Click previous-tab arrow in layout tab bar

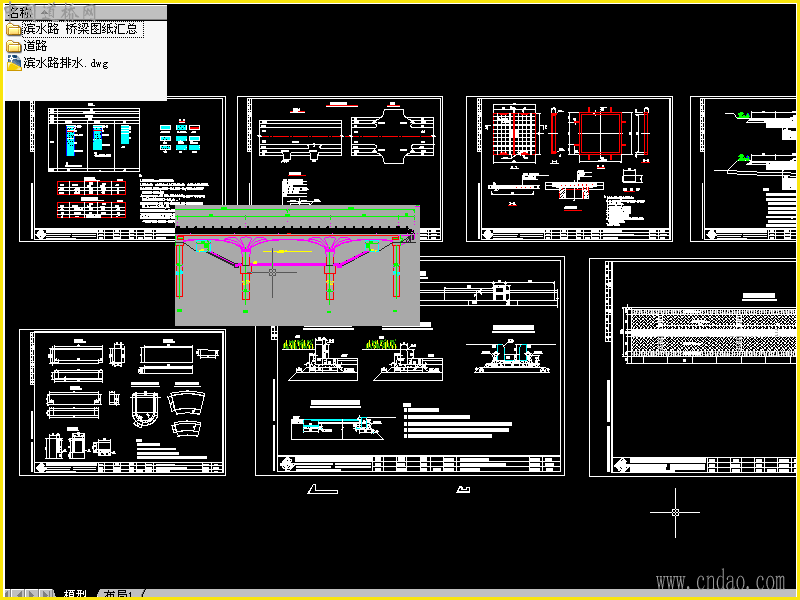coord(20,593)
